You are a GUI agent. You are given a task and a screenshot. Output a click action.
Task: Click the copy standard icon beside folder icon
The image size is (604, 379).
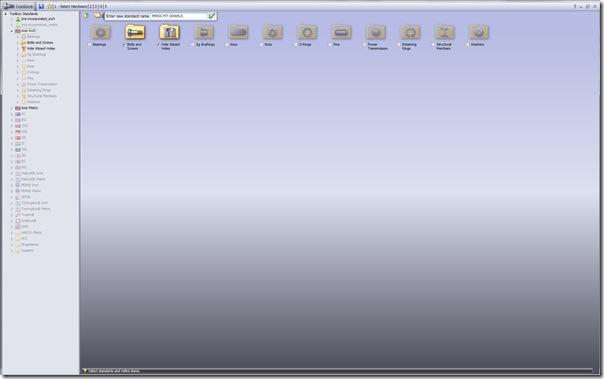pos(86,15)
